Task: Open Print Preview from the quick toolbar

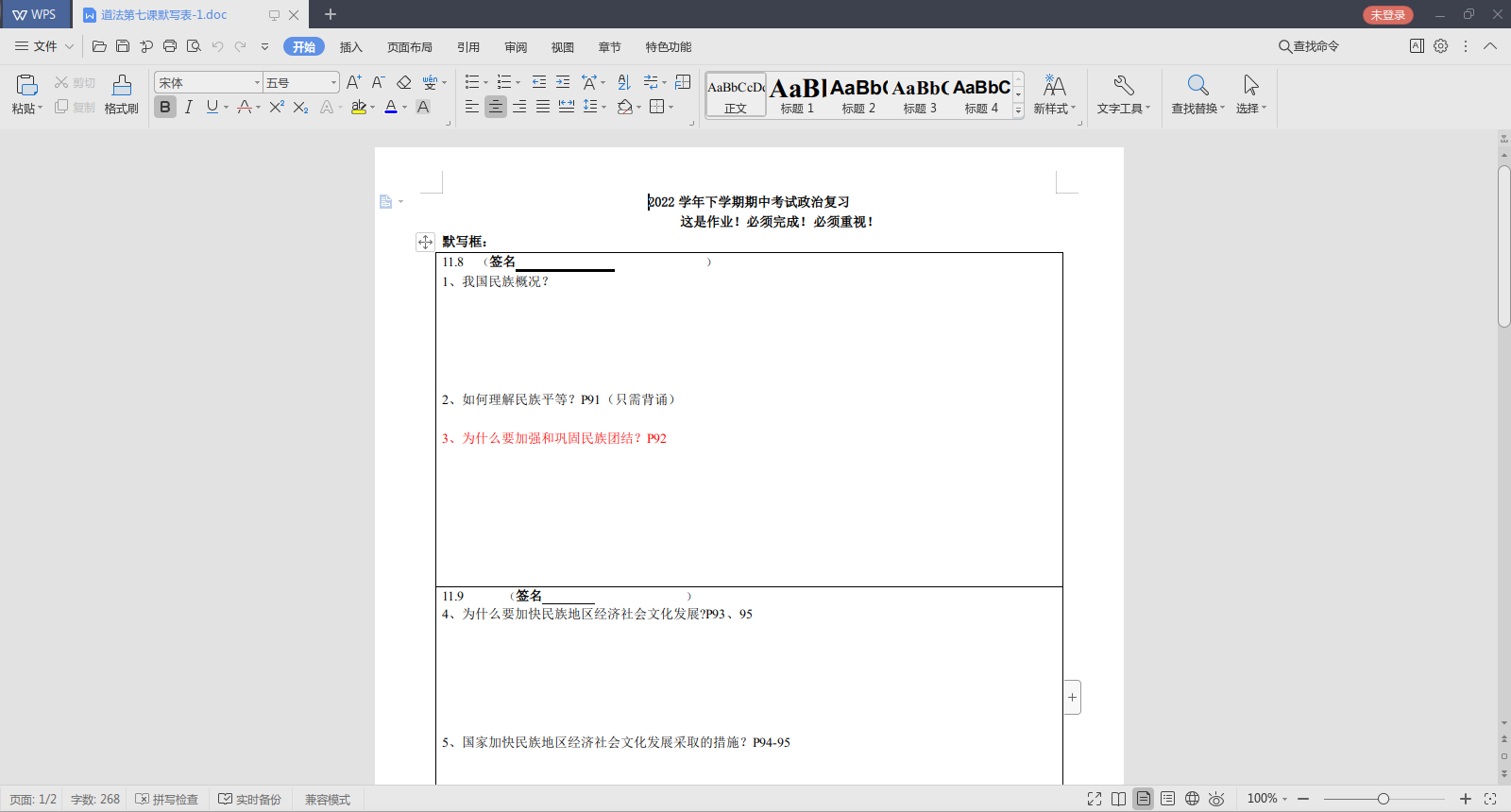Action: (194, 46)
